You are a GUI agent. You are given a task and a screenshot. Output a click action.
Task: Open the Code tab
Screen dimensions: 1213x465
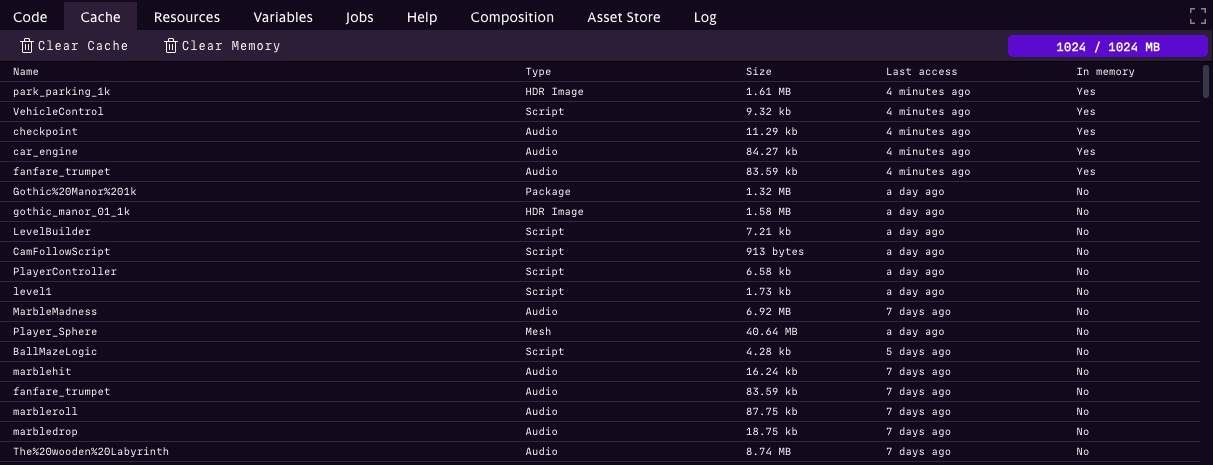30,17
